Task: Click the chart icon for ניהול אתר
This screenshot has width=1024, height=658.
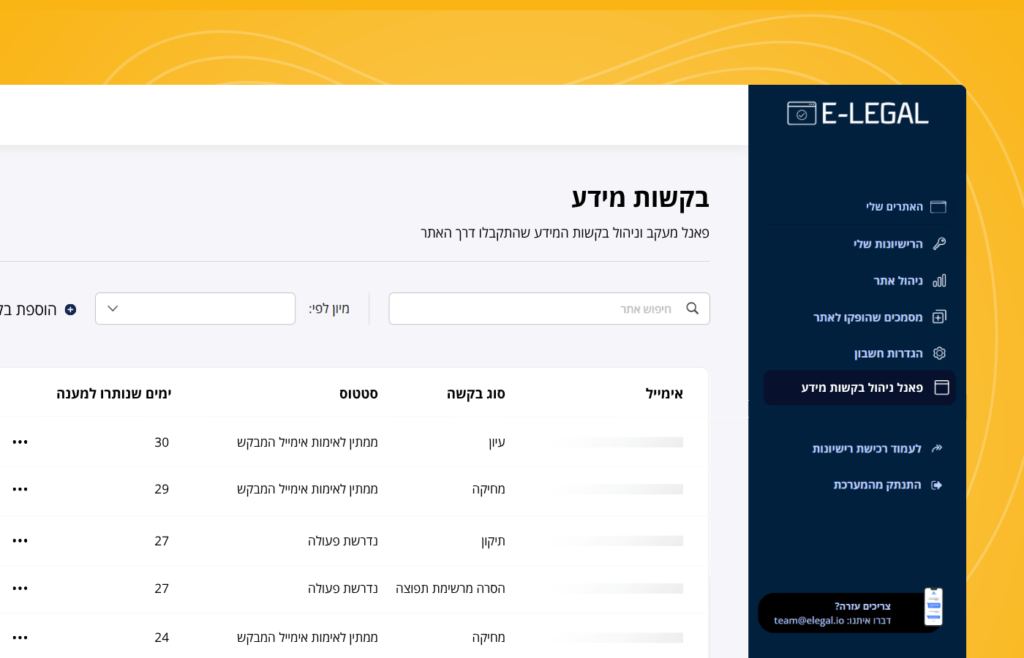Action: [x=938, y=280]
